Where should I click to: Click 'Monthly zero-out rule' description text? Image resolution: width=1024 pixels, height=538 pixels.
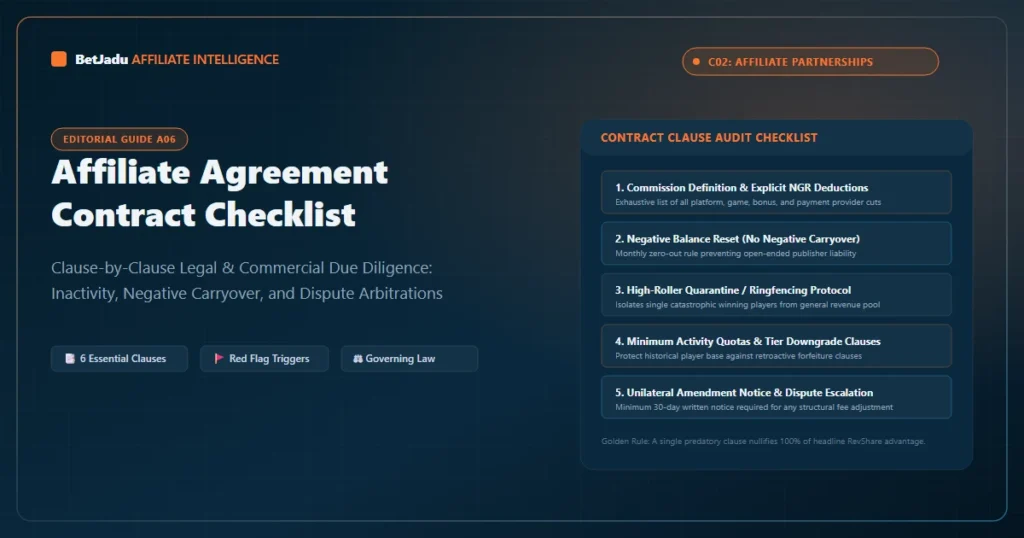[735, 253]
